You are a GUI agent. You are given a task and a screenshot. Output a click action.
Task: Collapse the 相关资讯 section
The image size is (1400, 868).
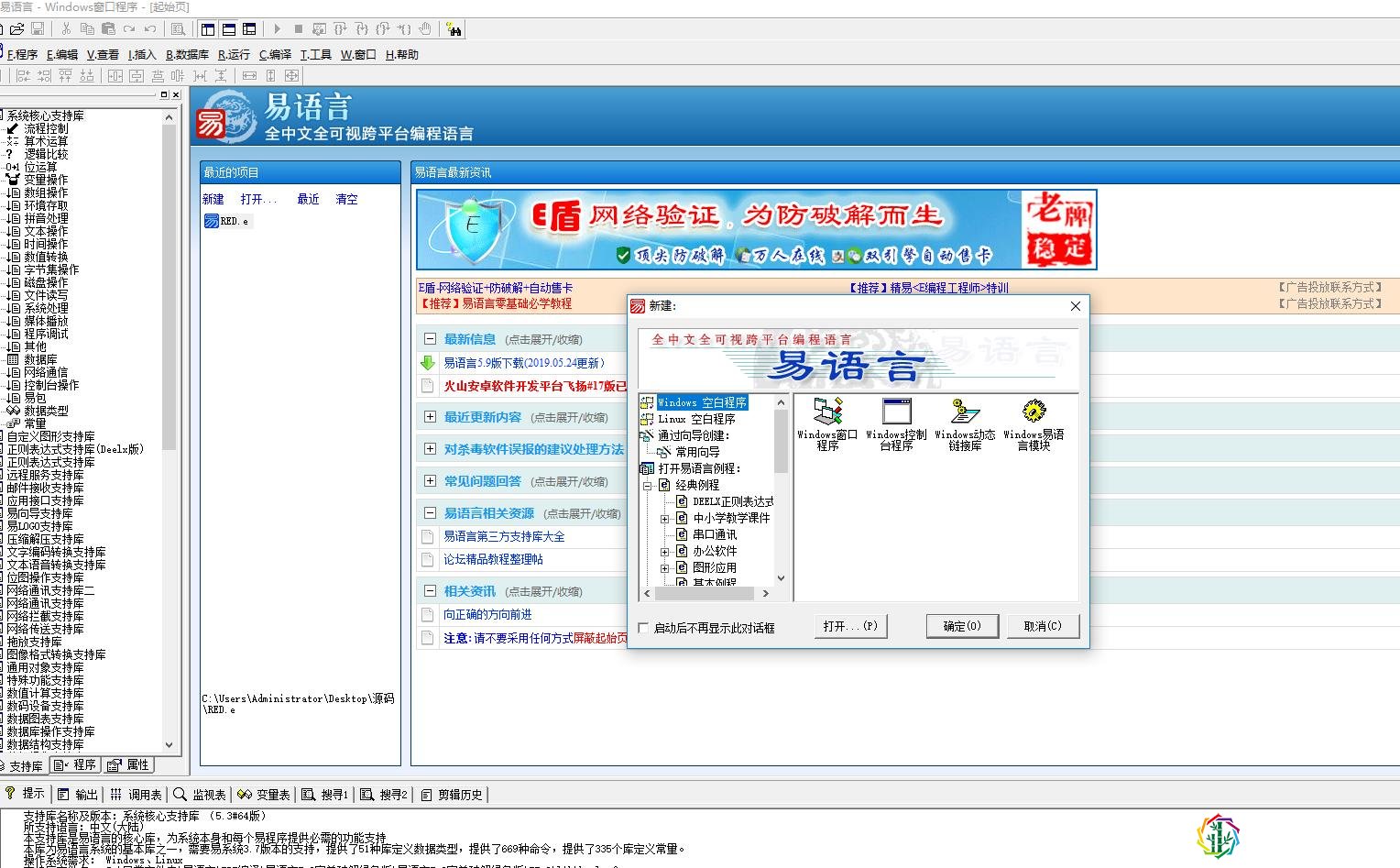pos(429,591)
